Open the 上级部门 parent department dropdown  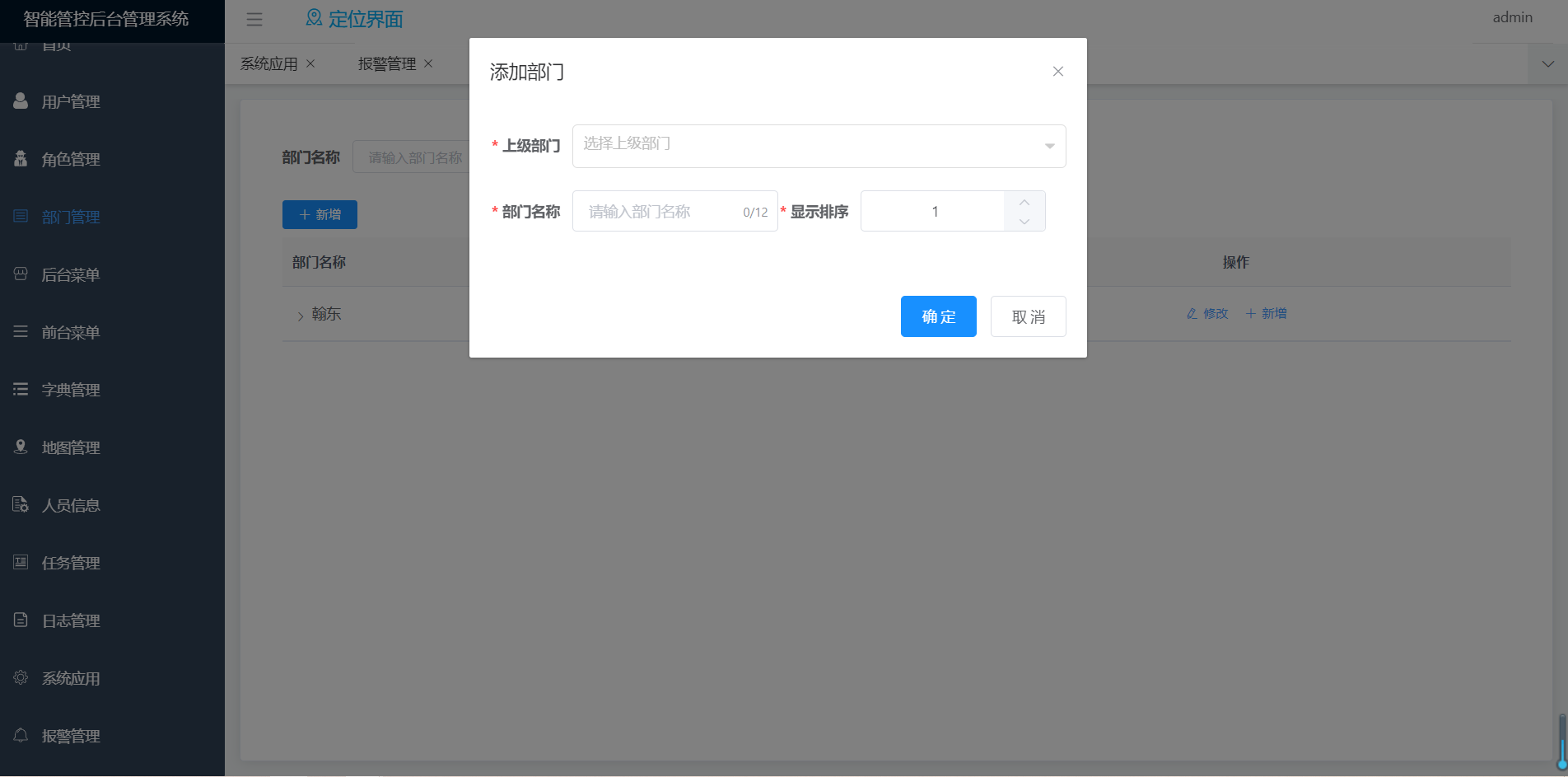click(x=819, y=146)
